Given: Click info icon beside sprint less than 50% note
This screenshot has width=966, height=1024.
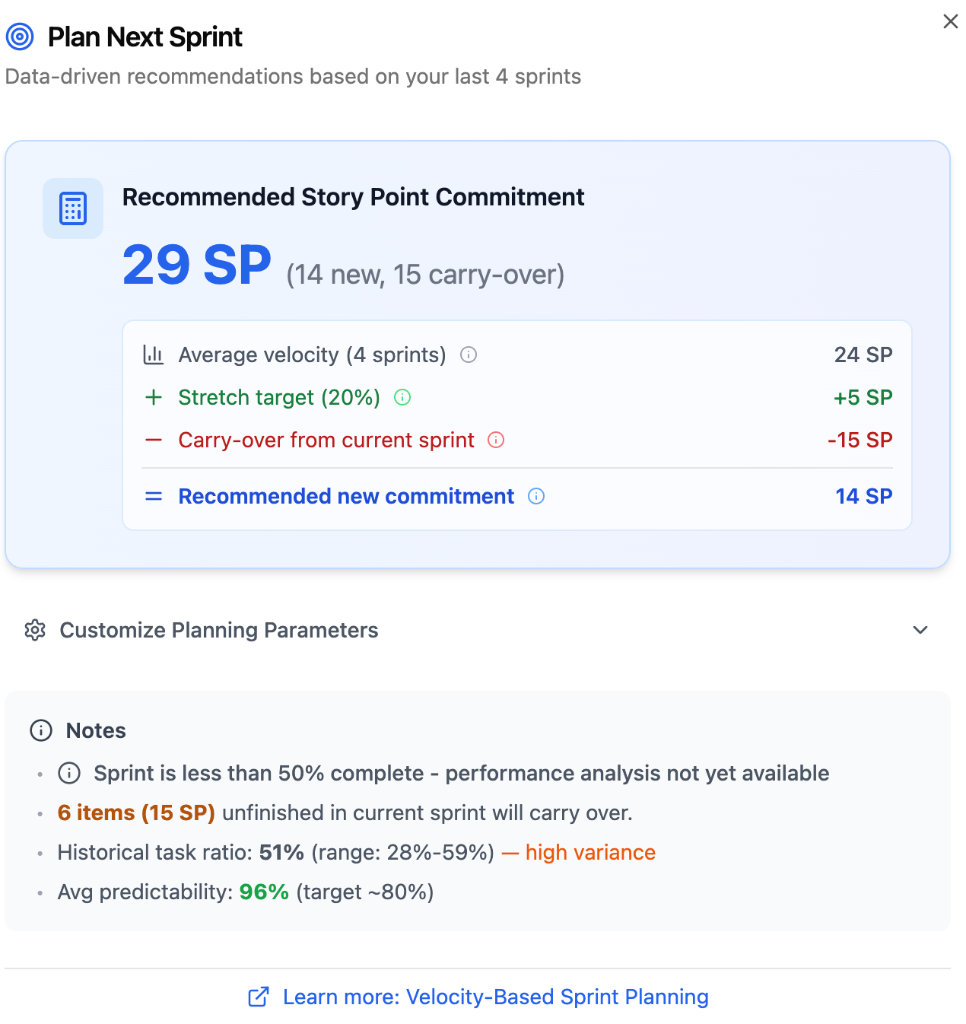Looking at the screenshot, I should tap(69, 773).
